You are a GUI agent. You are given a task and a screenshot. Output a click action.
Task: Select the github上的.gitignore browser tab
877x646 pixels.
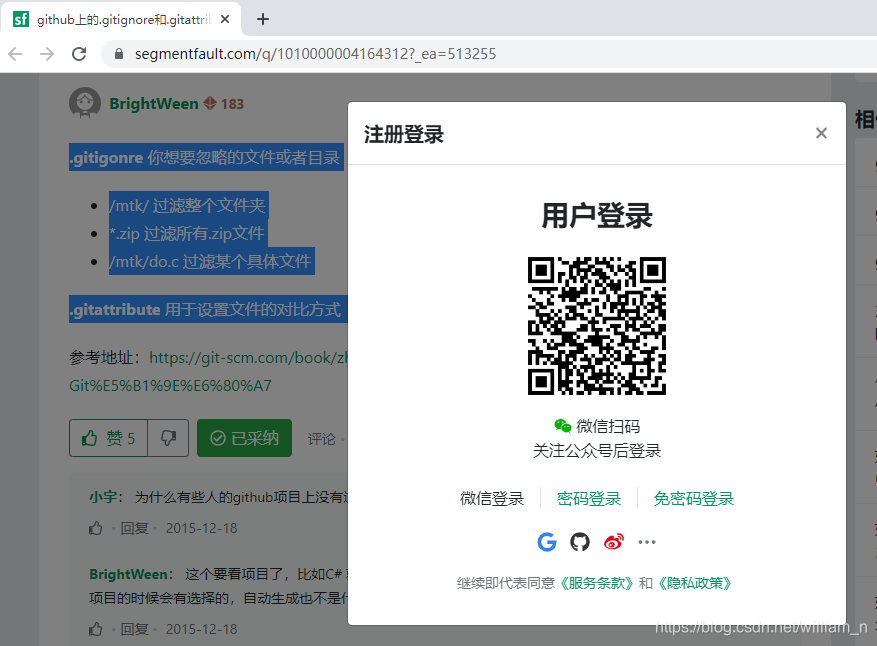click(122, 20)
